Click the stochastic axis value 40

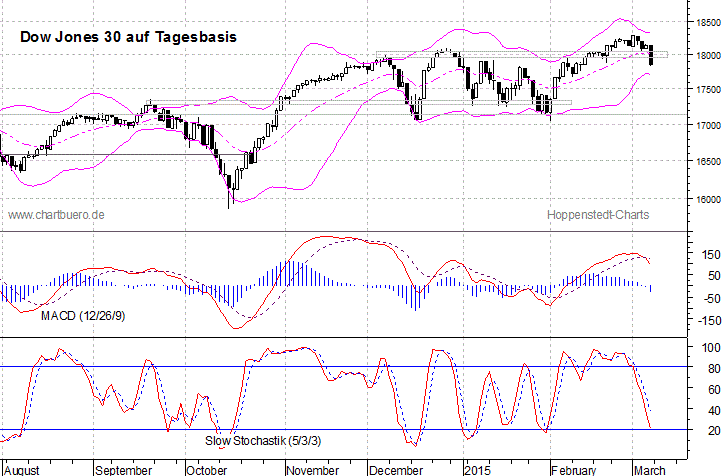pyautogui.click(x=714, y=411)
